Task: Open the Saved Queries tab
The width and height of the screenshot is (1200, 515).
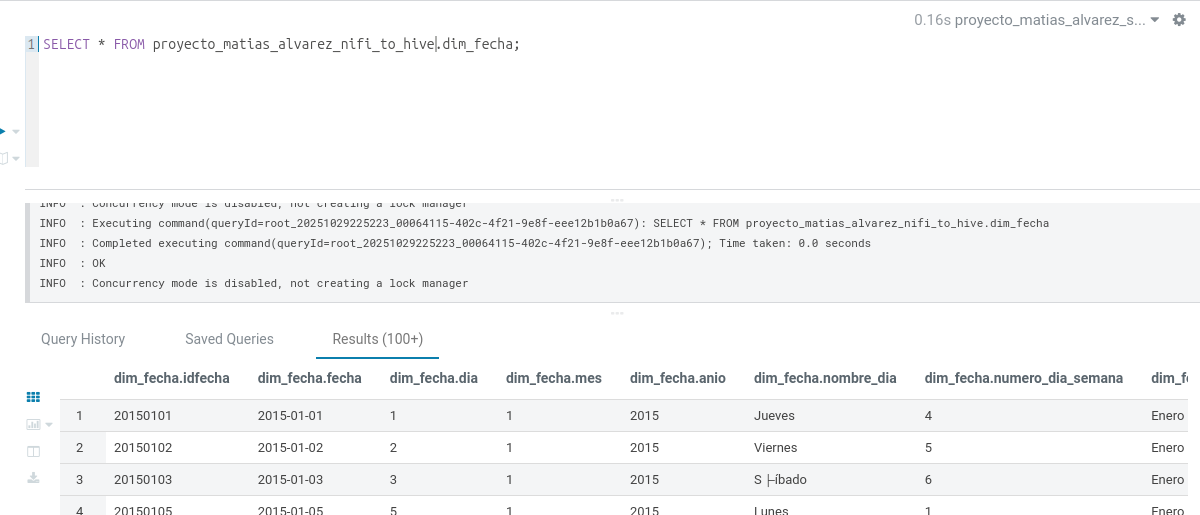Action: click(x=229, y=339)
